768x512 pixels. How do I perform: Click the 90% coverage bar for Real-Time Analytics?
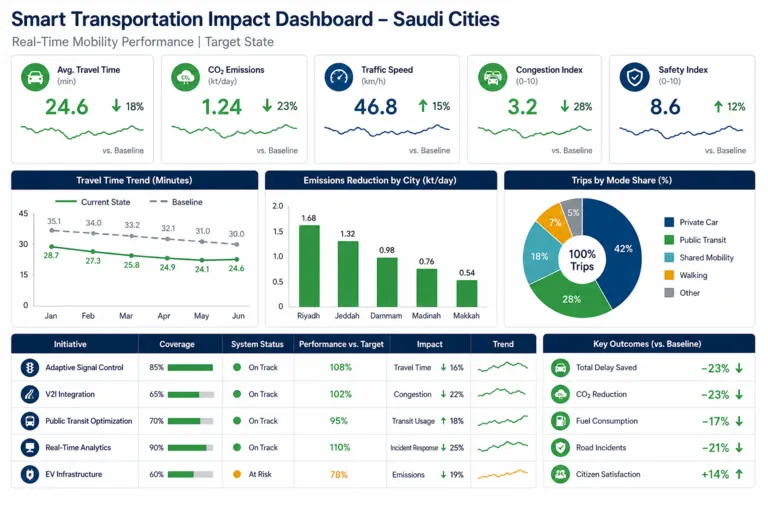point(191,448)
